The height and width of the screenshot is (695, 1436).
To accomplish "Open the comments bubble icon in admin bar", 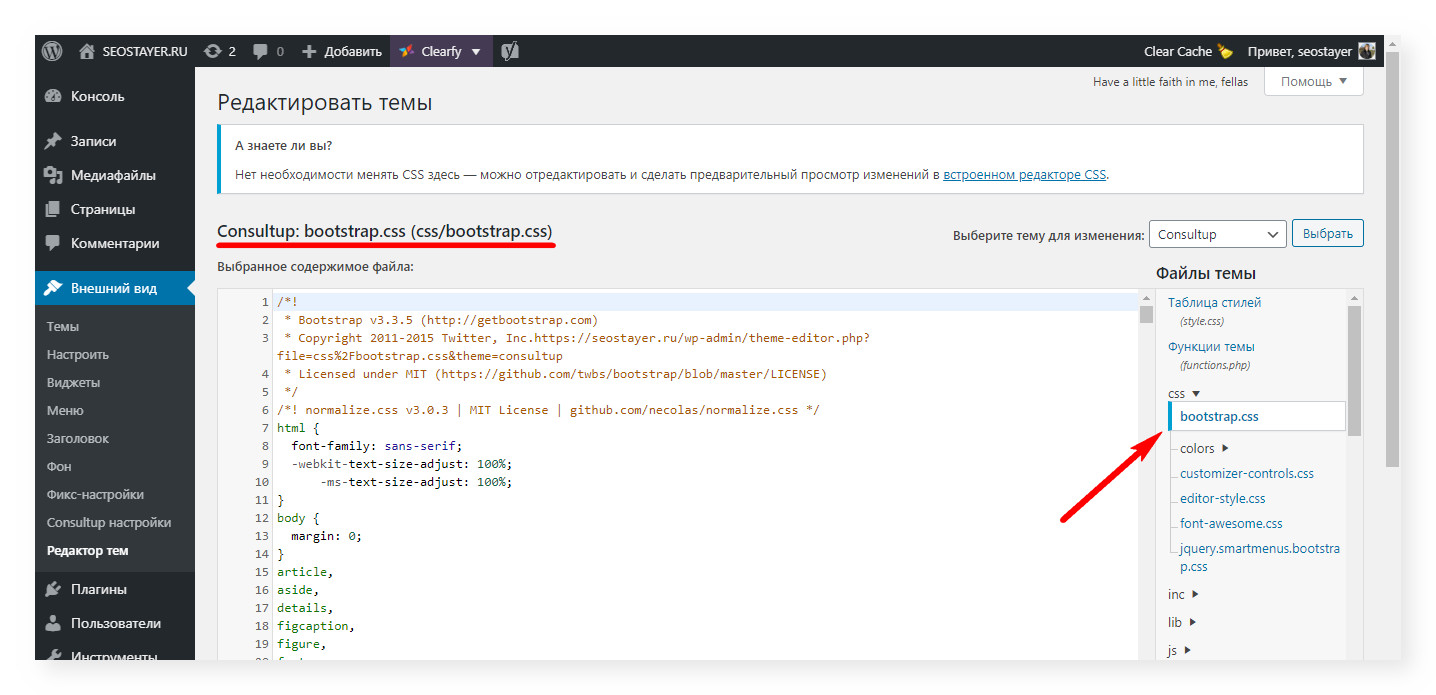I will coord(261,51).
